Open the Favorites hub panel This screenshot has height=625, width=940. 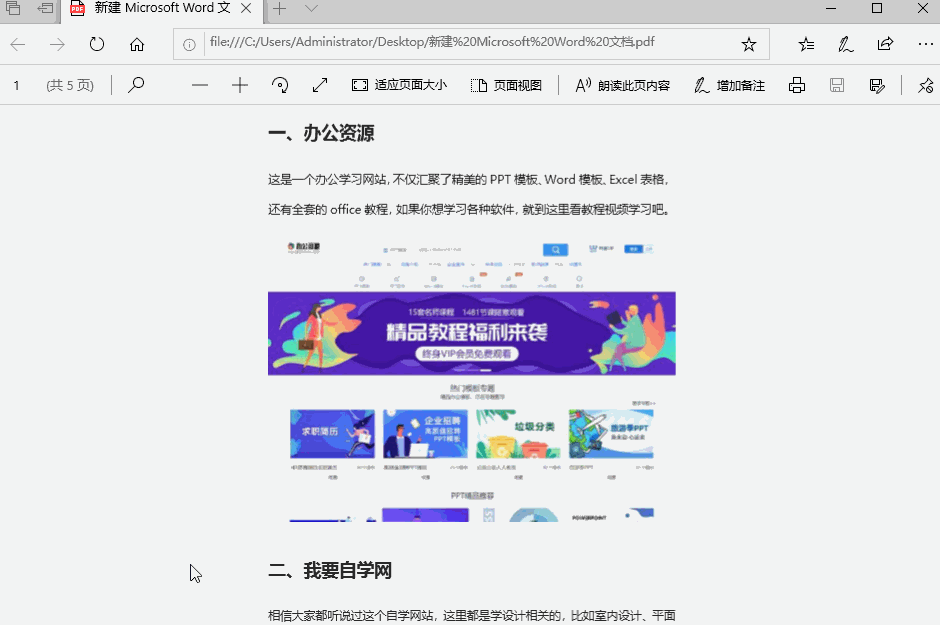pos(806,44)
